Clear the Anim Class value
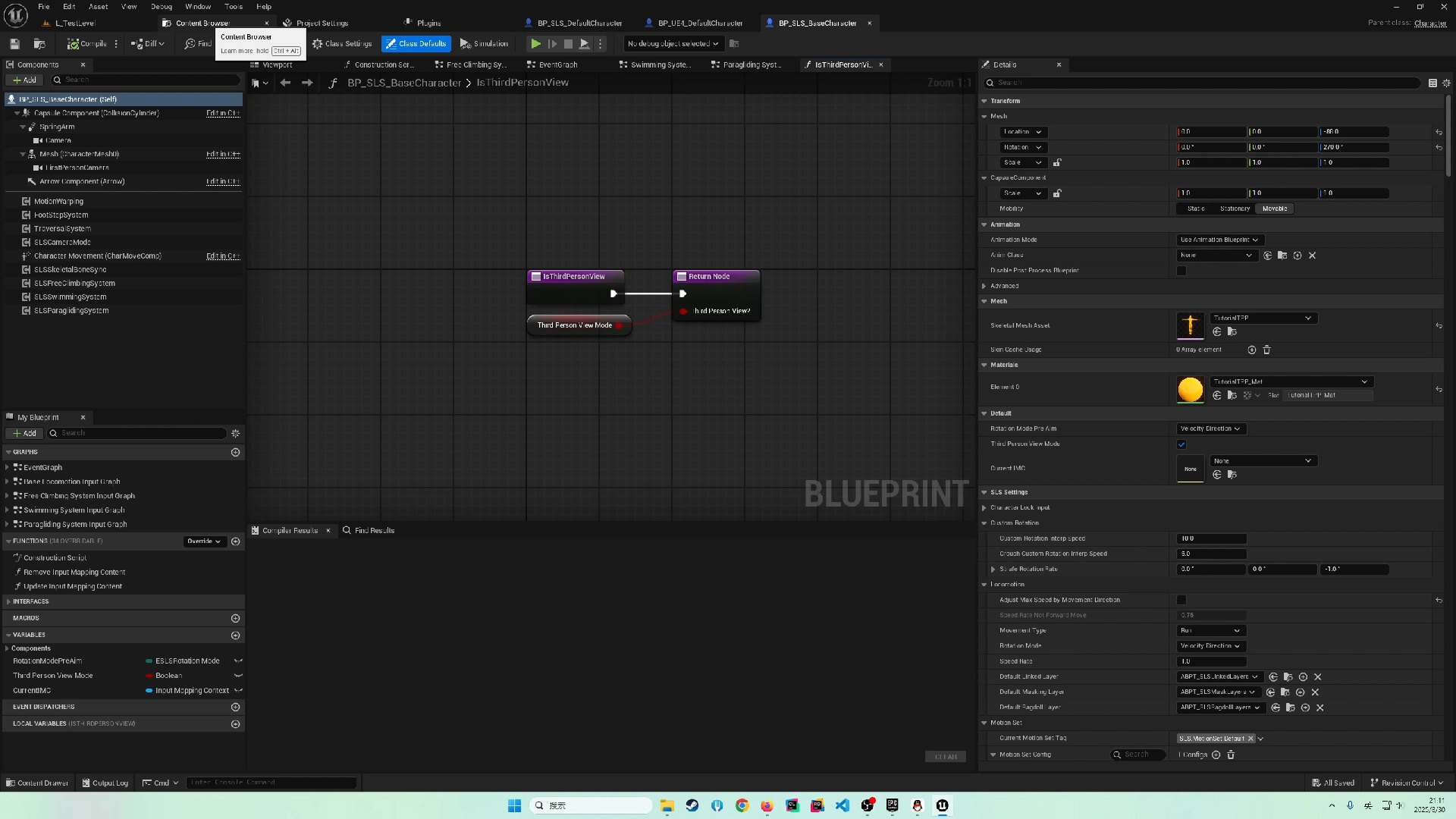This screenshot has width=1456, height=819. coord(1312,256)
